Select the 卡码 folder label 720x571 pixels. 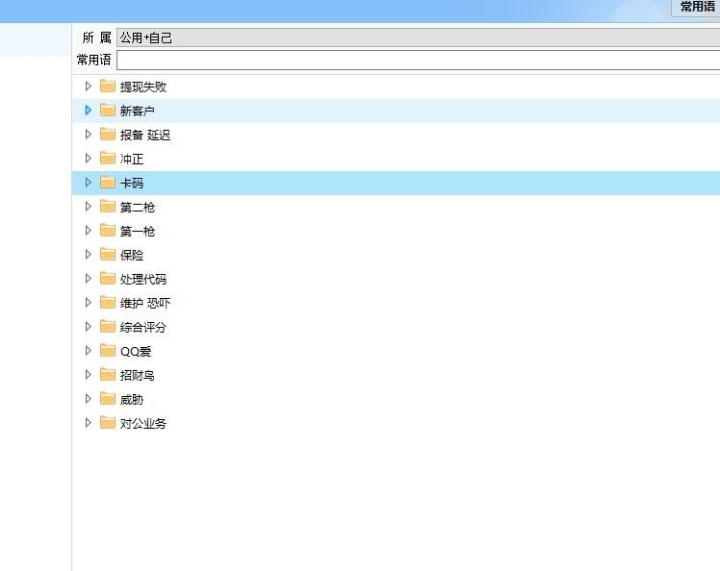click(132, 183)
